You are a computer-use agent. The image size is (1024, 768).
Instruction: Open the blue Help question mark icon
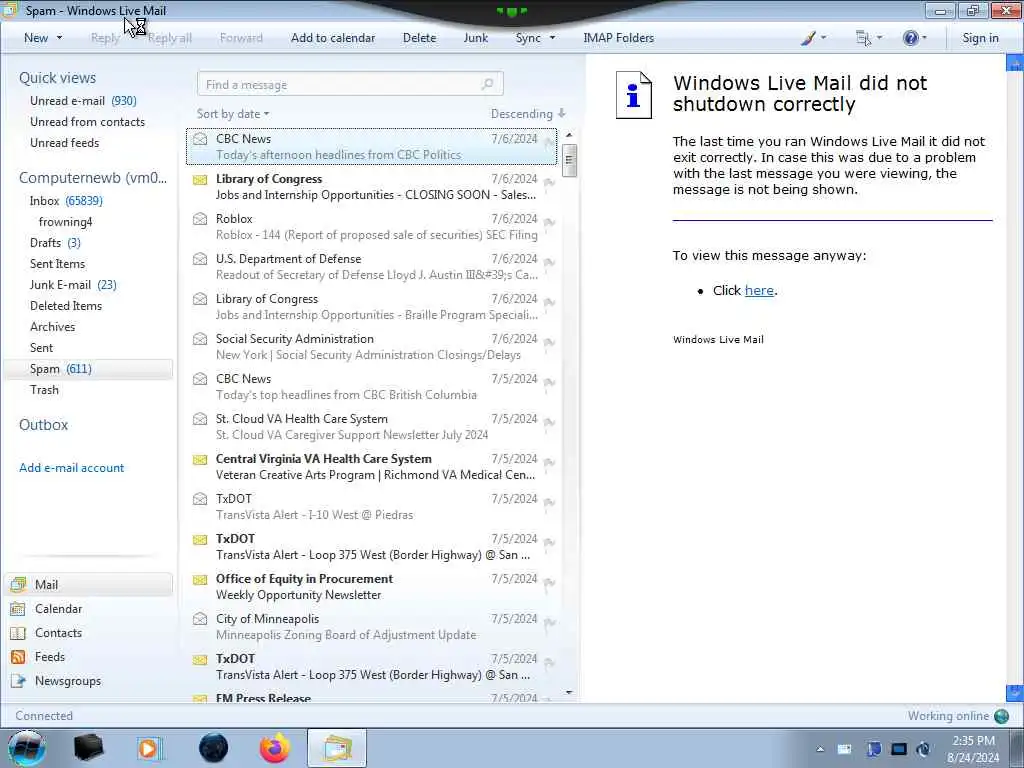click(x=910, y=38)
